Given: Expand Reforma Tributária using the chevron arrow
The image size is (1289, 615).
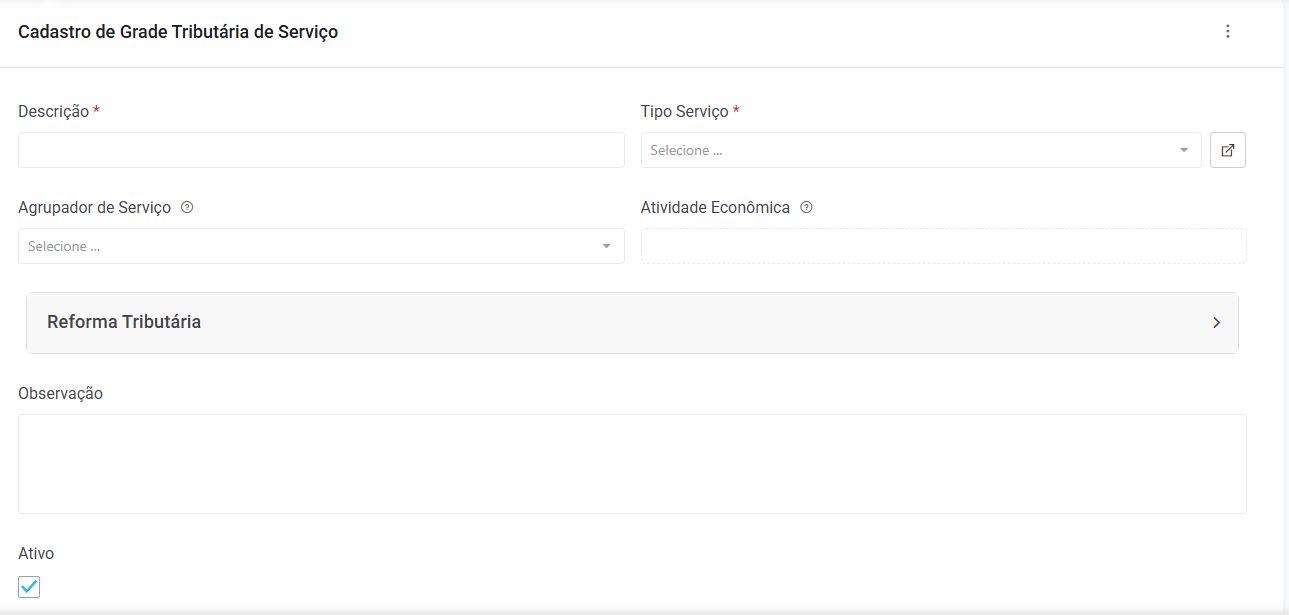Looking at the screenshot, I should [x=1216, y=322].
